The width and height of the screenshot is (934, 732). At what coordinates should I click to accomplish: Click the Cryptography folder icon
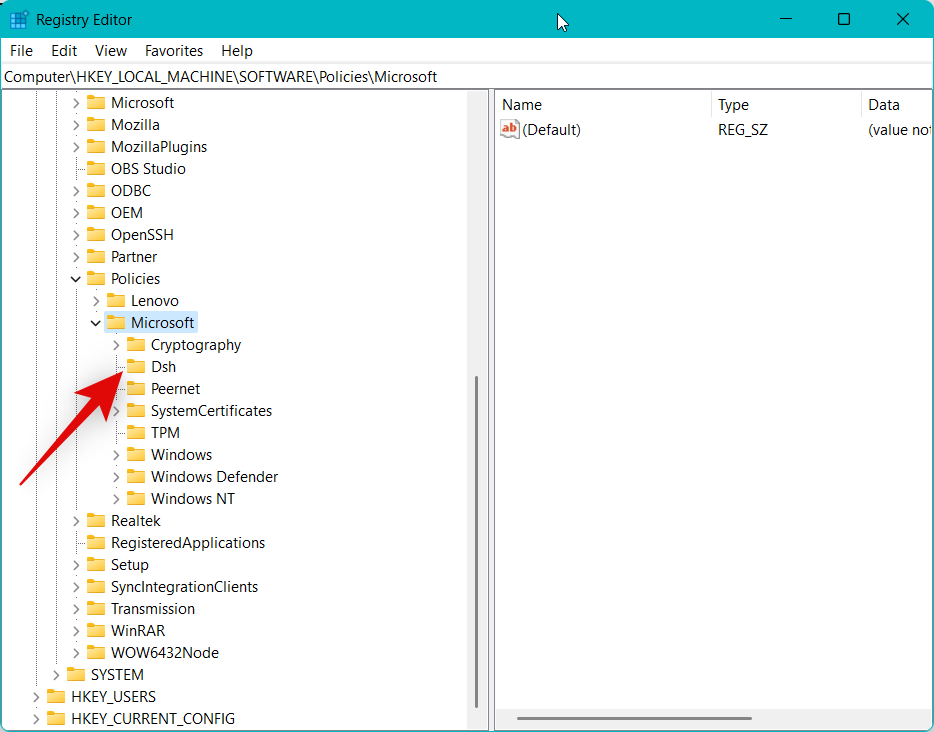pos(136,344)
